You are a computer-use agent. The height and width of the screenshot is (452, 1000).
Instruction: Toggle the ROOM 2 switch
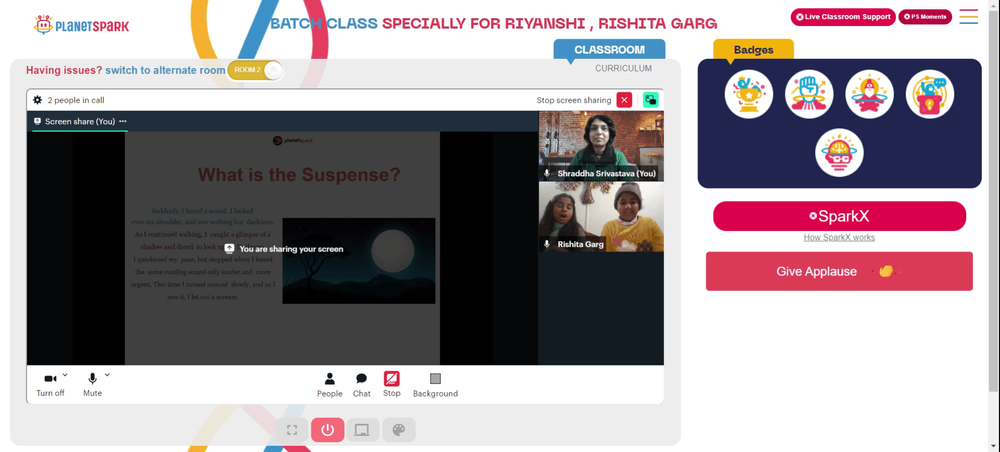255,70
